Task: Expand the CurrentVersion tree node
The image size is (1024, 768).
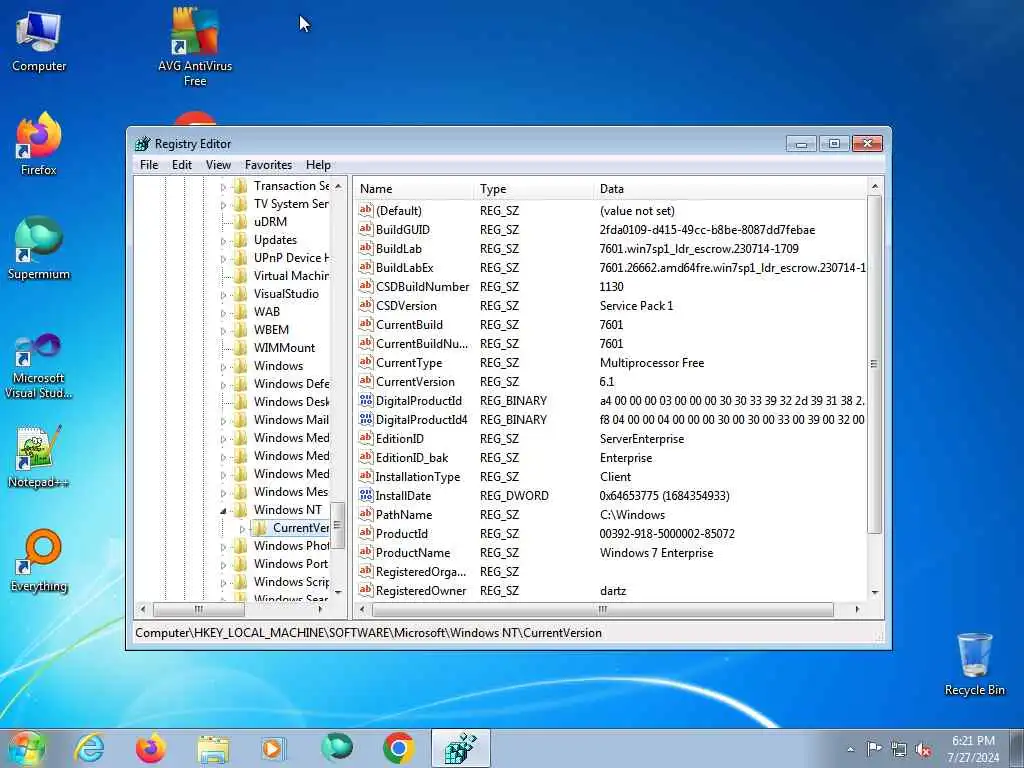Action: pos(242,528)
